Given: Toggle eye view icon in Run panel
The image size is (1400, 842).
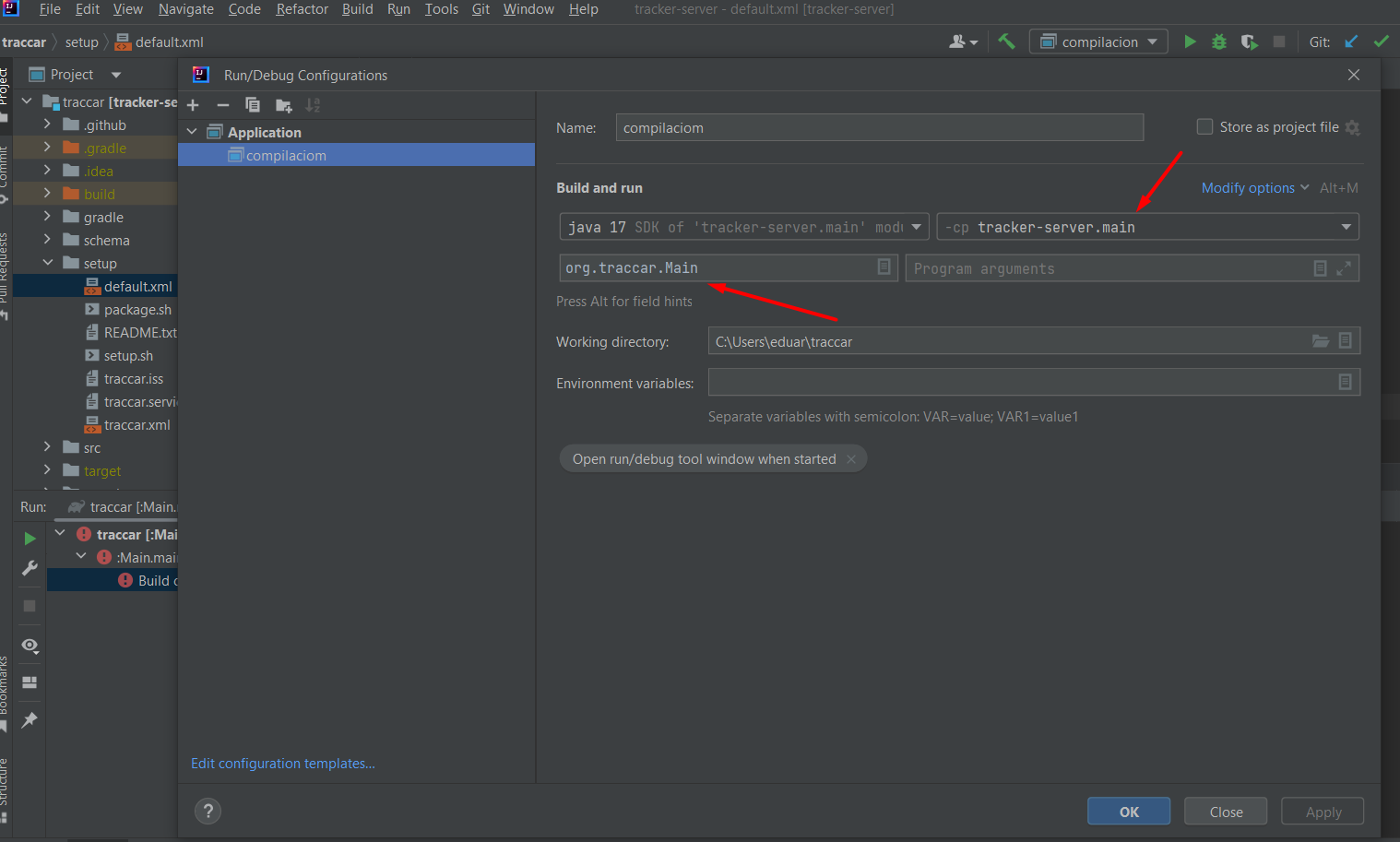Looking at the screenshot, I should [30, 646].
